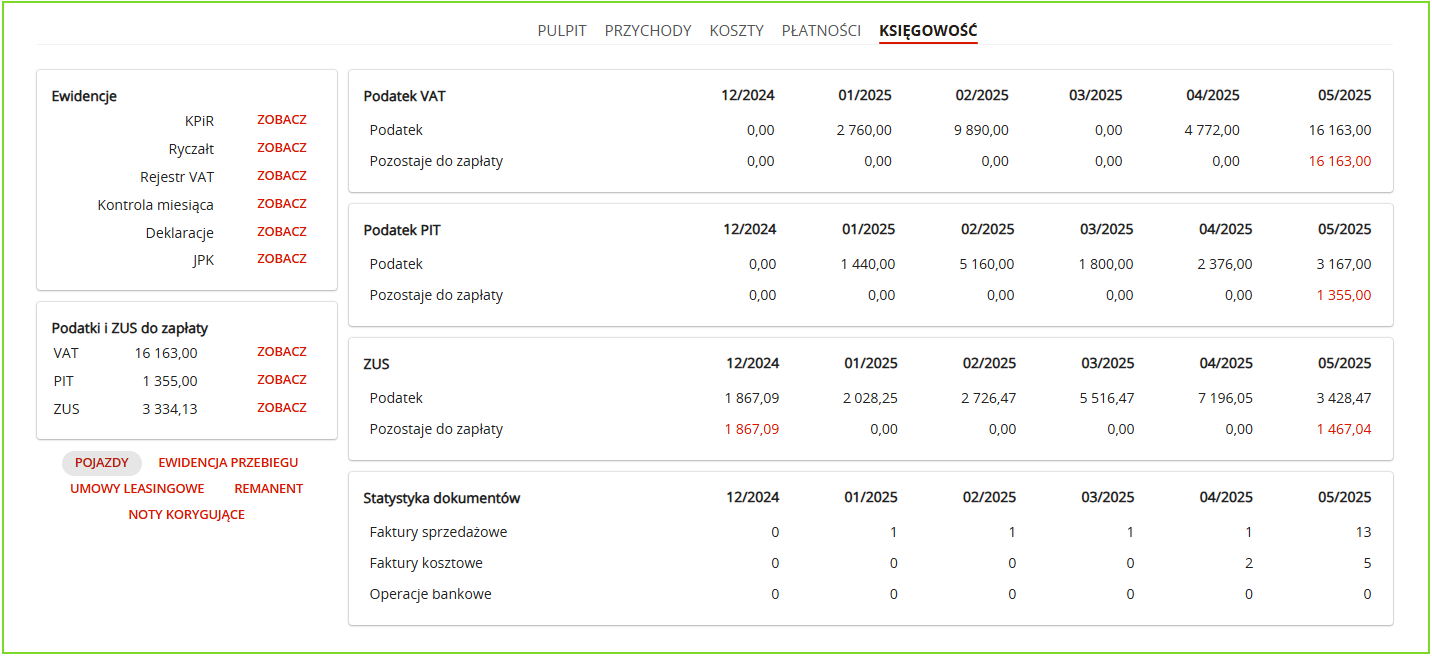1432x657 pixels.
Task: Open the PULPIT tab
Action: pos(562,31)
